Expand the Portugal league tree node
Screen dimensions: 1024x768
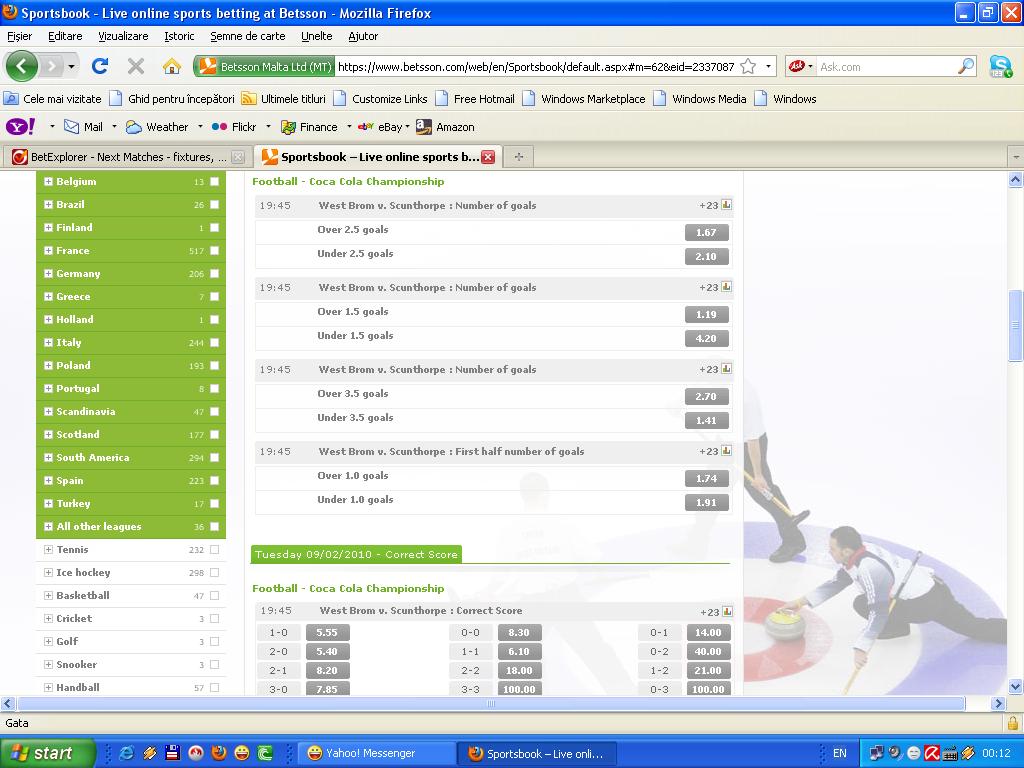[48, 389]
